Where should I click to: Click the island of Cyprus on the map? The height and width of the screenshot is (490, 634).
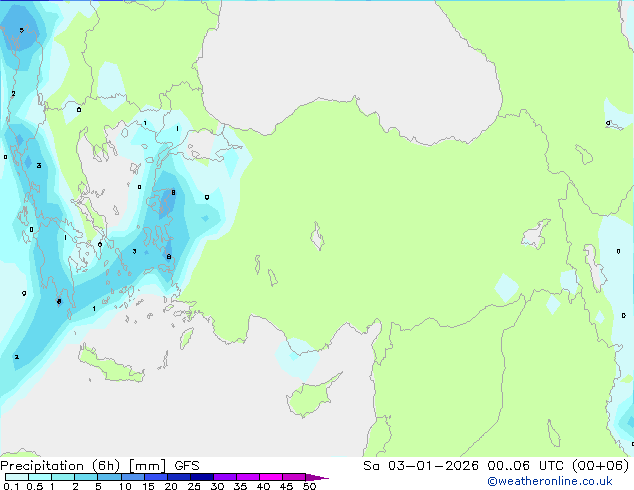click(x=309, y=398)
